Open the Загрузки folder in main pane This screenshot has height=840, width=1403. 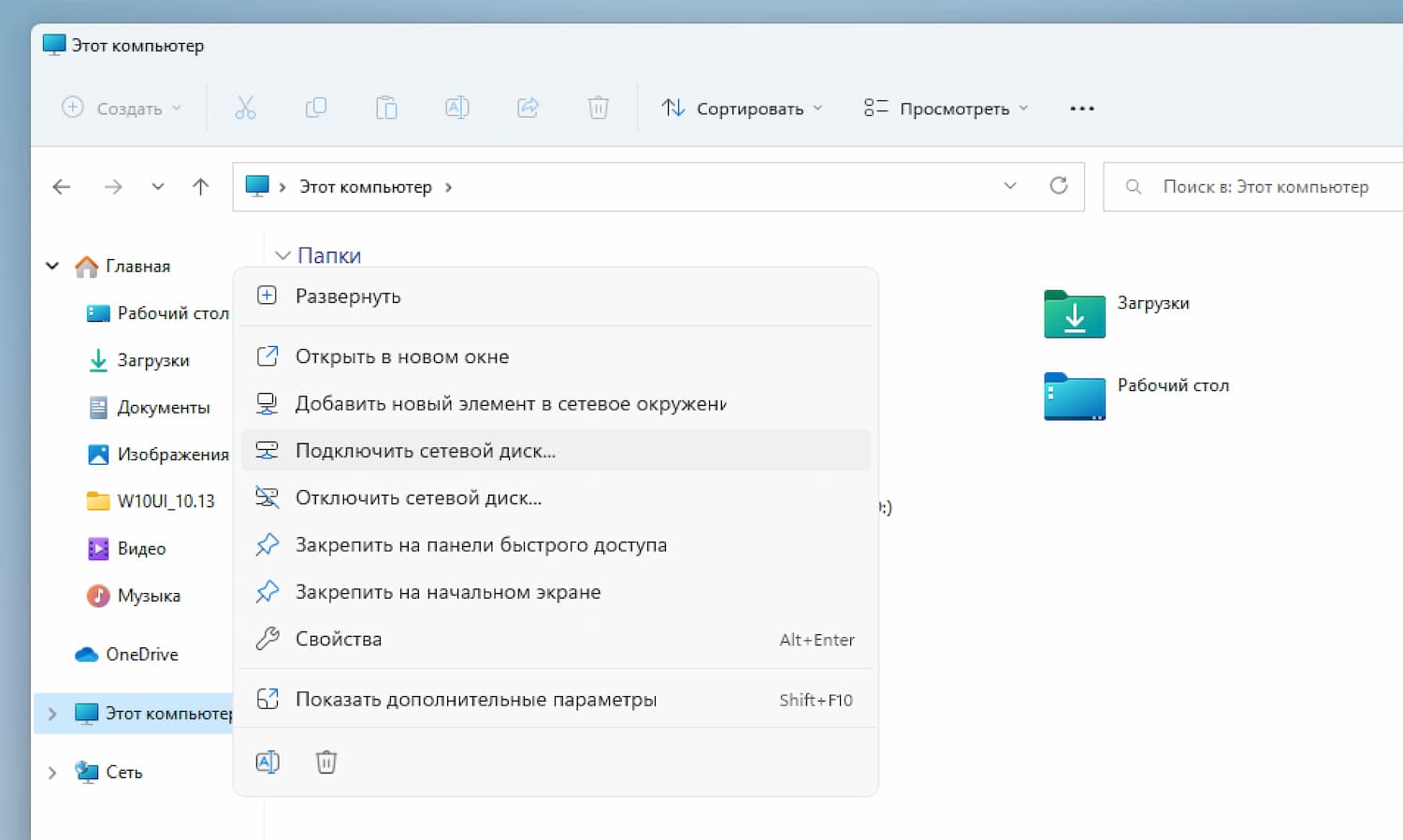tap(1075, 313)
